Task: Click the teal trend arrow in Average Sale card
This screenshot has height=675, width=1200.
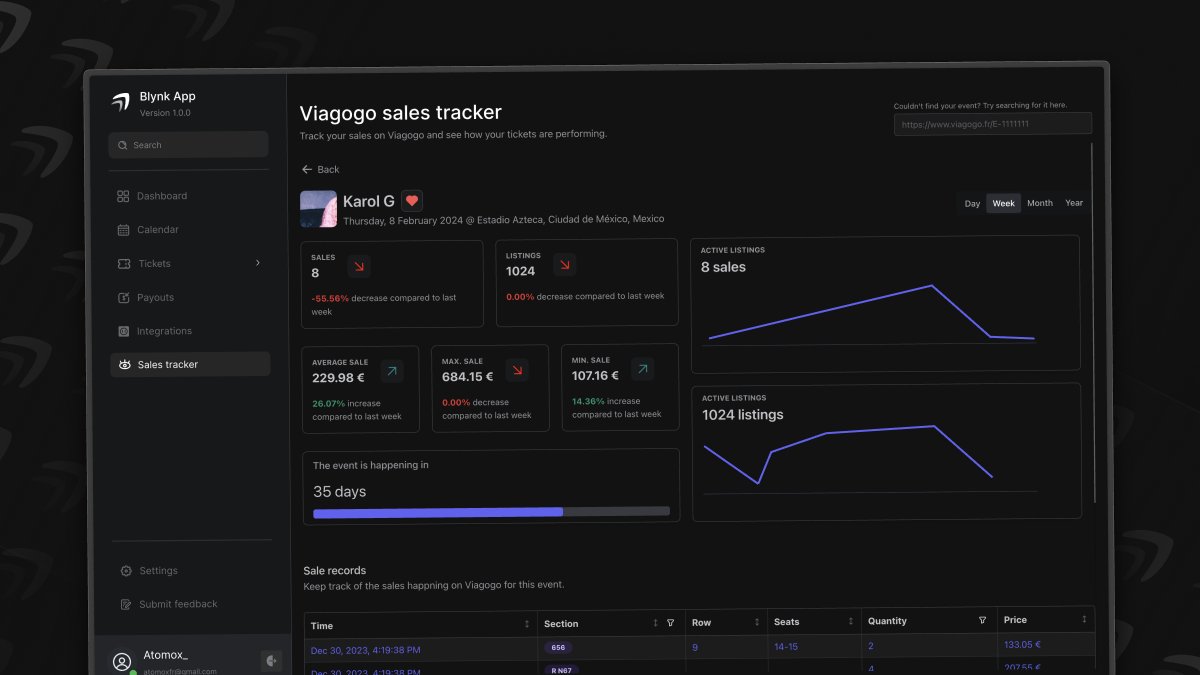Action: [x=391, y=371]
